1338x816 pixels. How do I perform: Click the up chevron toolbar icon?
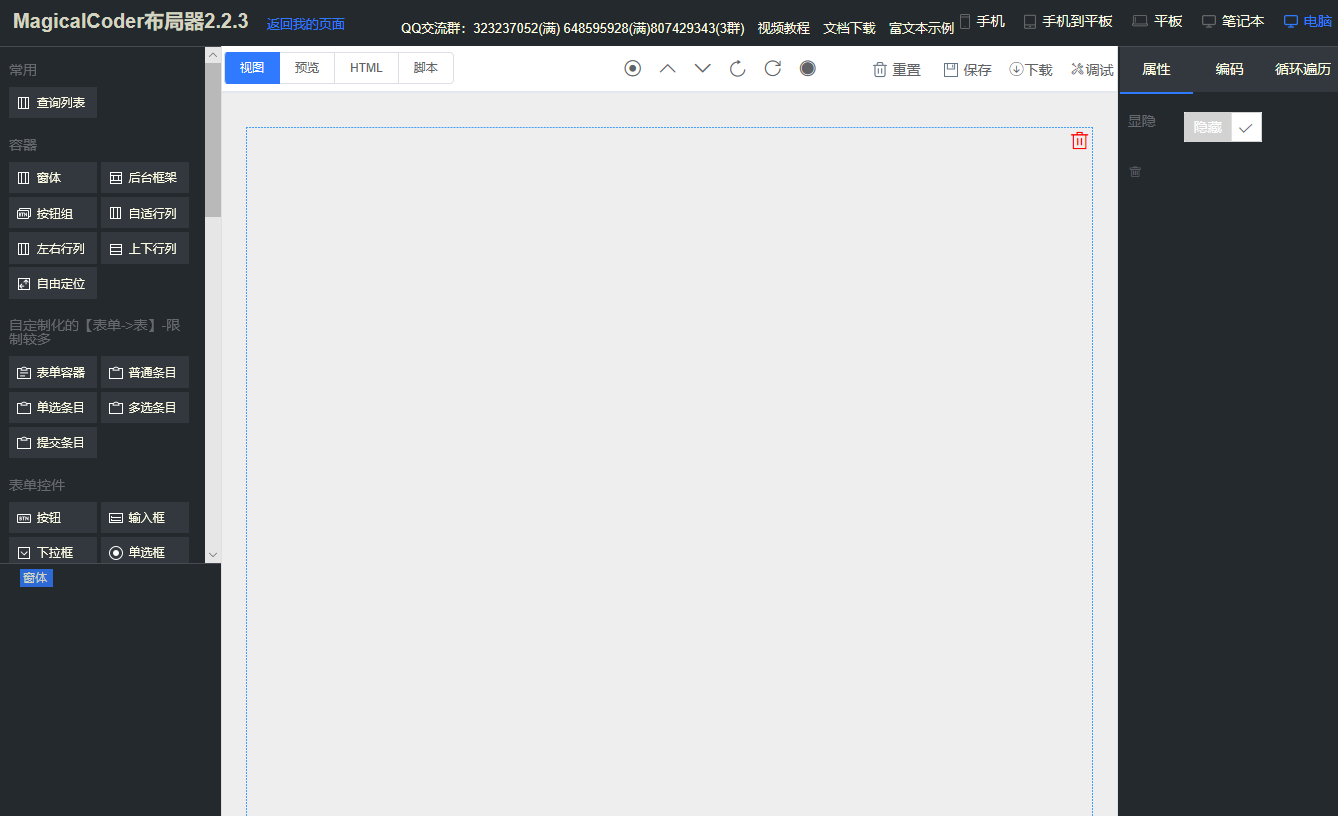(x=667, y=68)
